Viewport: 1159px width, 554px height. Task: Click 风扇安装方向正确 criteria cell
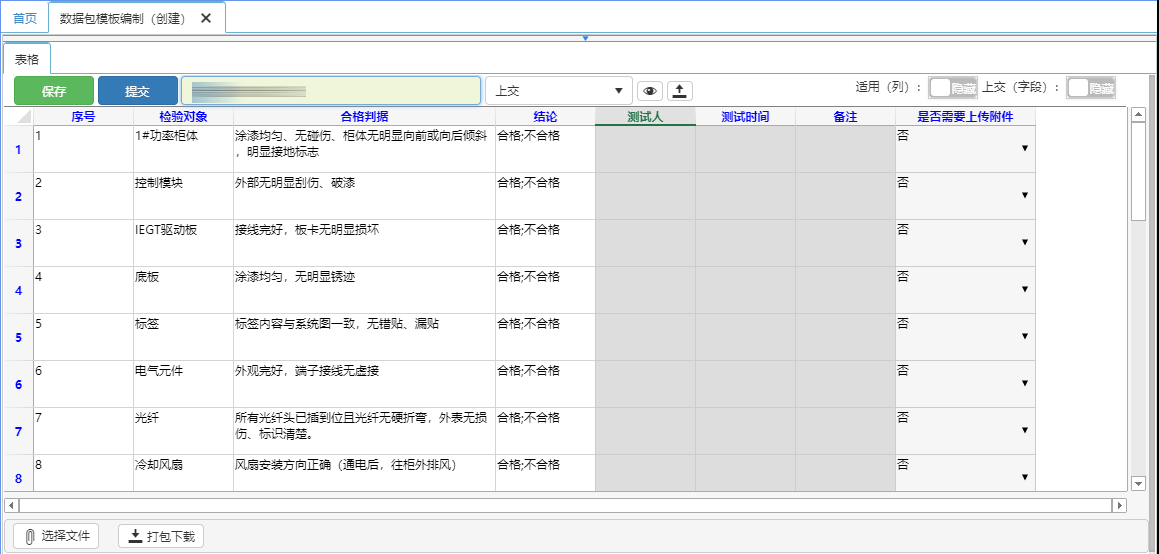point(364,473)
